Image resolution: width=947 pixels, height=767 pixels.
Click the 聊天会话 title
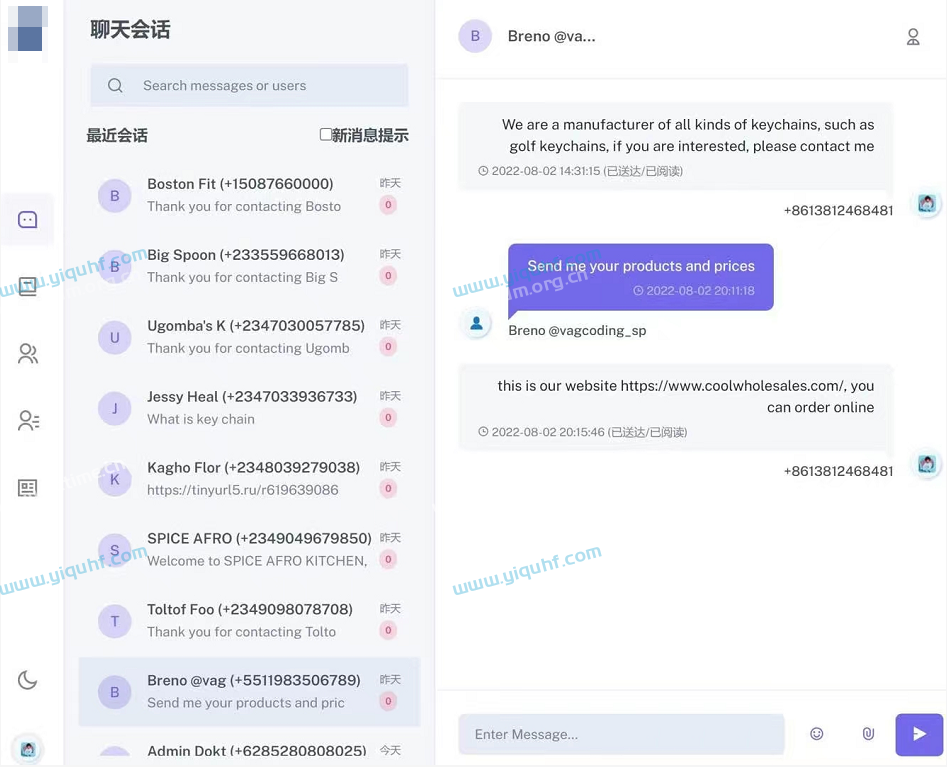(x=130, y=29)
